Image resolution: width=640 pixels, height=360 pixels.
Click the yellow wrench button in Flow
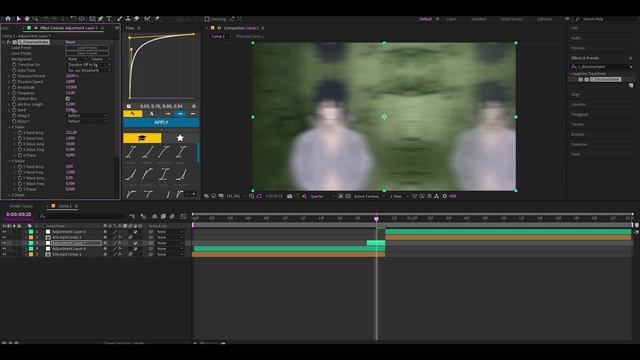(133, 113)
